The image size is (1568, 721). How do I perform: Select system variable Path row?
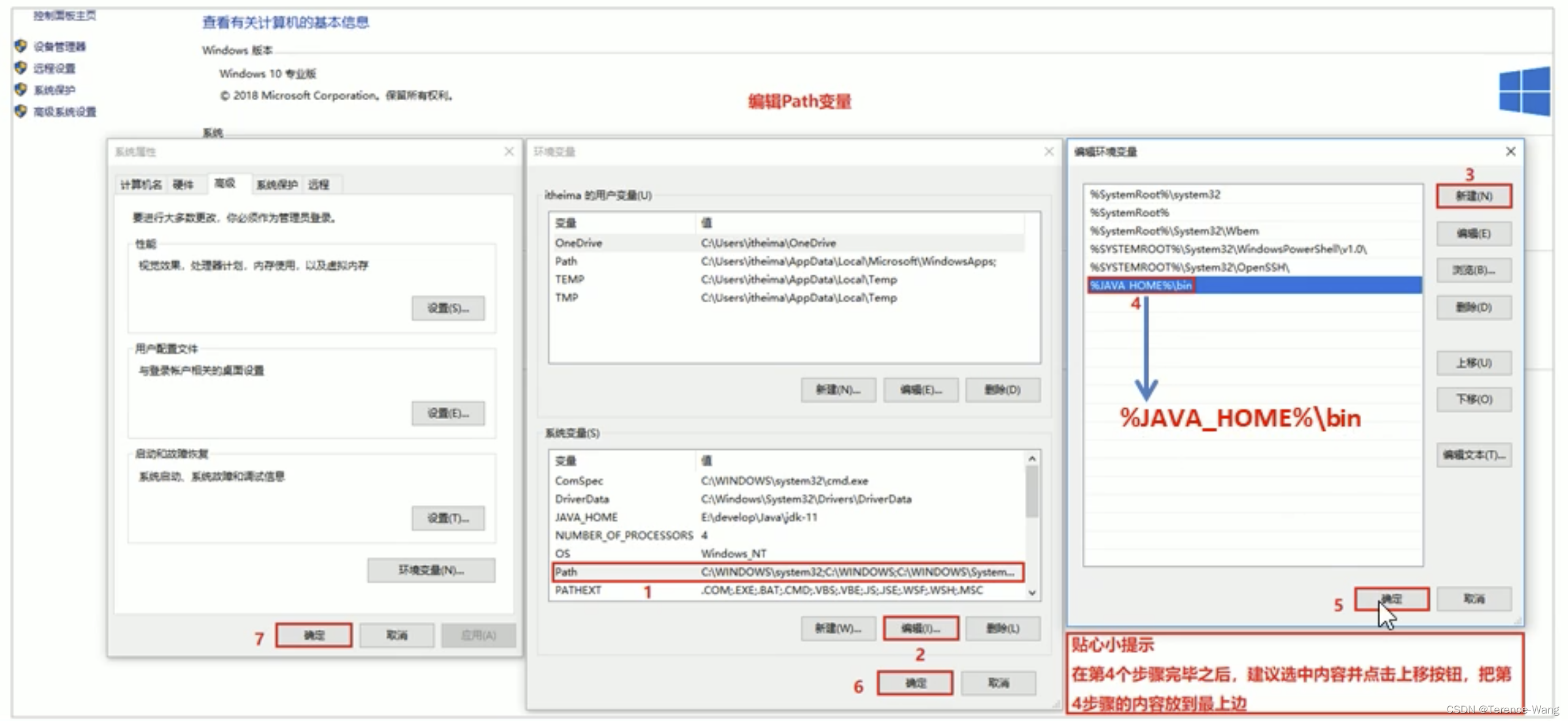pyautogui.click(x=787, y=572)
